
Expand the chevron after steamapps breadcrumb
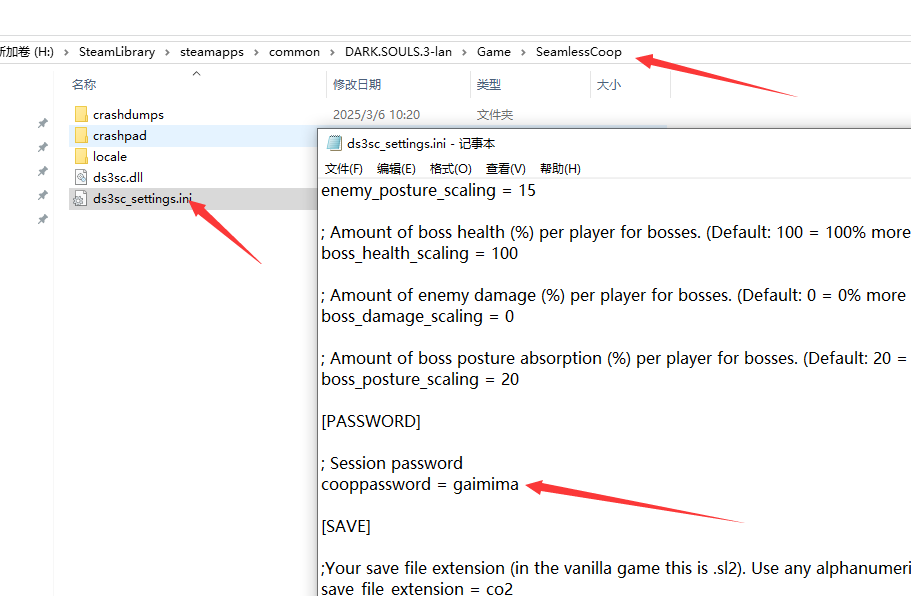pyautogui.click(x=257, y=52)
